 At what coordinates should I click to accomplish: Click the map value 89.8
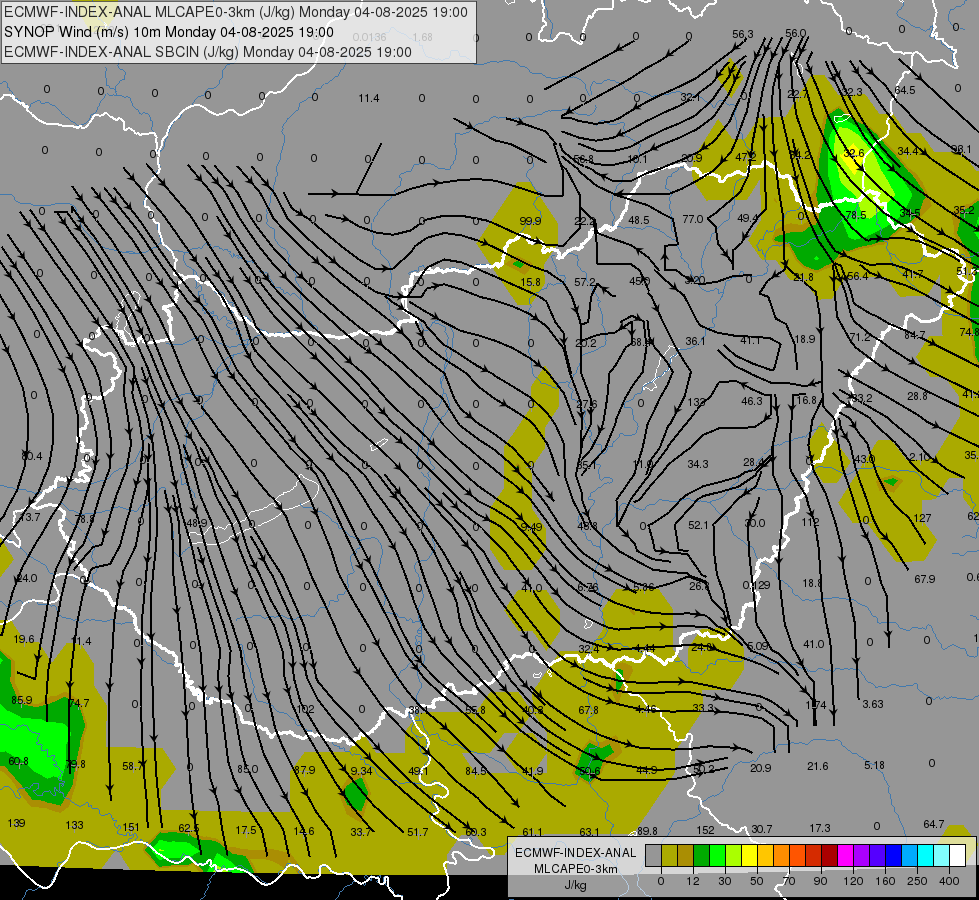tap(647, 831)
